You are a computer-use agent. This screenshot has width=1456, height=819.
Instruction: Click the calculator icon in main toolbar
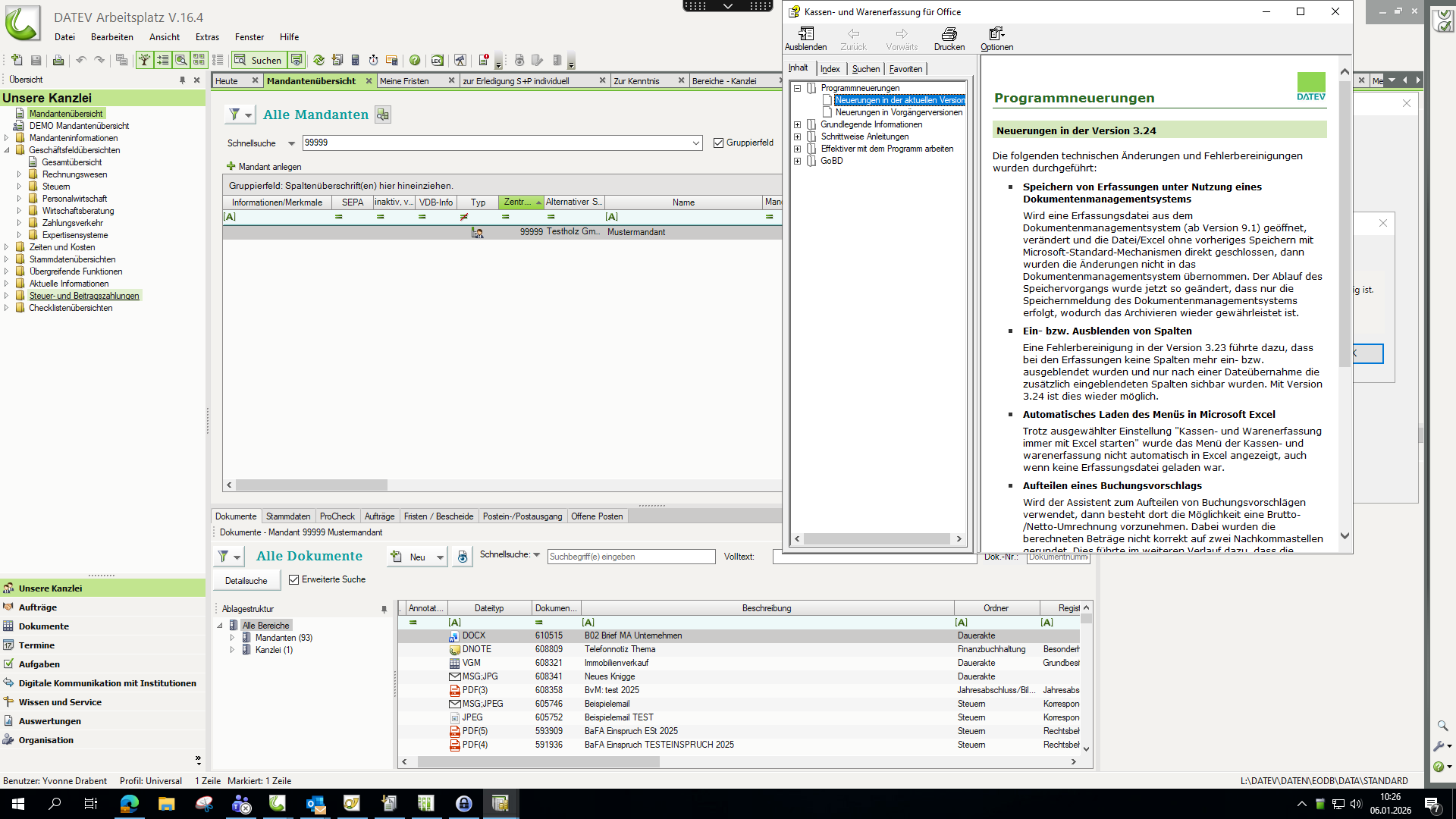[355, 60]
